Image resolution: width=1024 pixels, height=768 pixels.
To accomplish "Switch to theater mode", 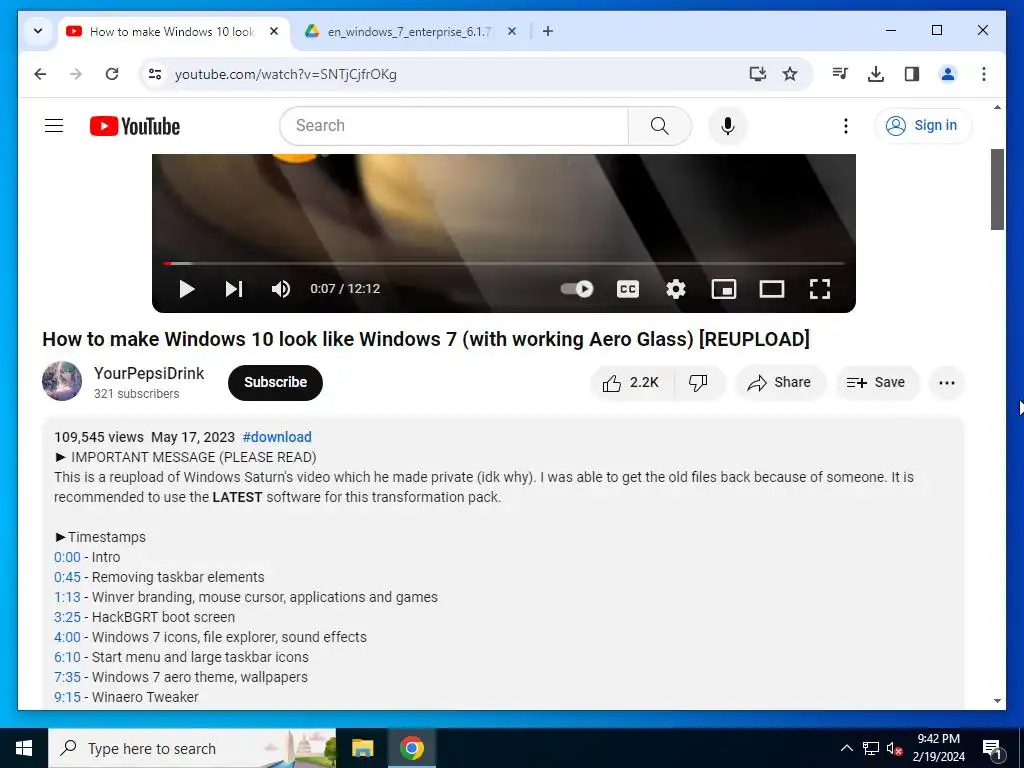I will pos(772,289).
